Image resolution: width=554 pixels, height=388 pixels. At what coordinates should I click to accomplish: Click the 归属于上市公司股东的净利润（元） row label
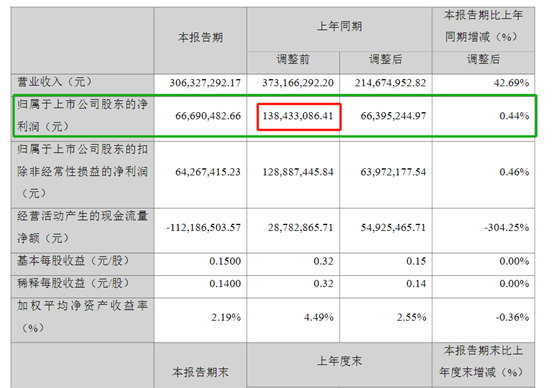pyautogui.click(x=82, y=115)
